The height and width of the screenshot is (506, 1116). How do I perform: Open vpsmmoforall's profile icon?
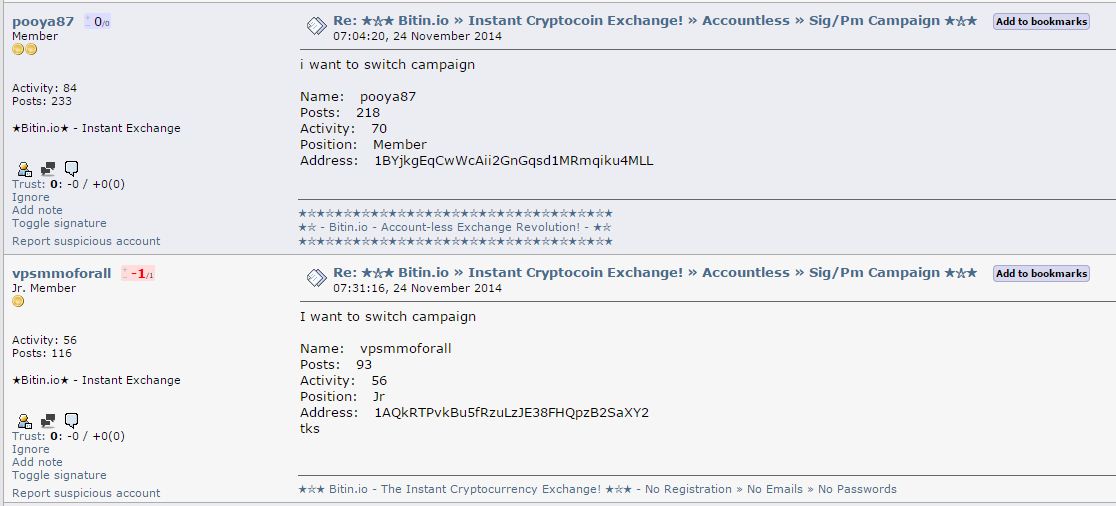tap(24, 421)
